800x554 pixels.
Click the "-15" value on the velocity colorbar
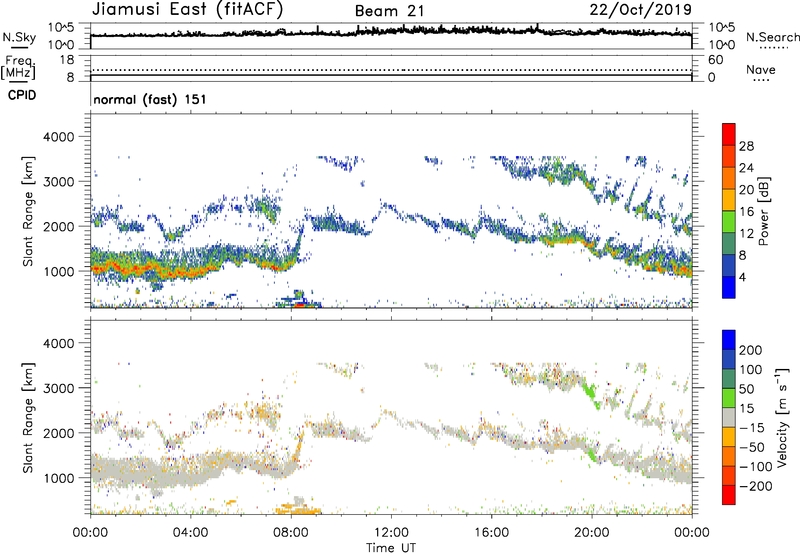[x=751, y=428]
